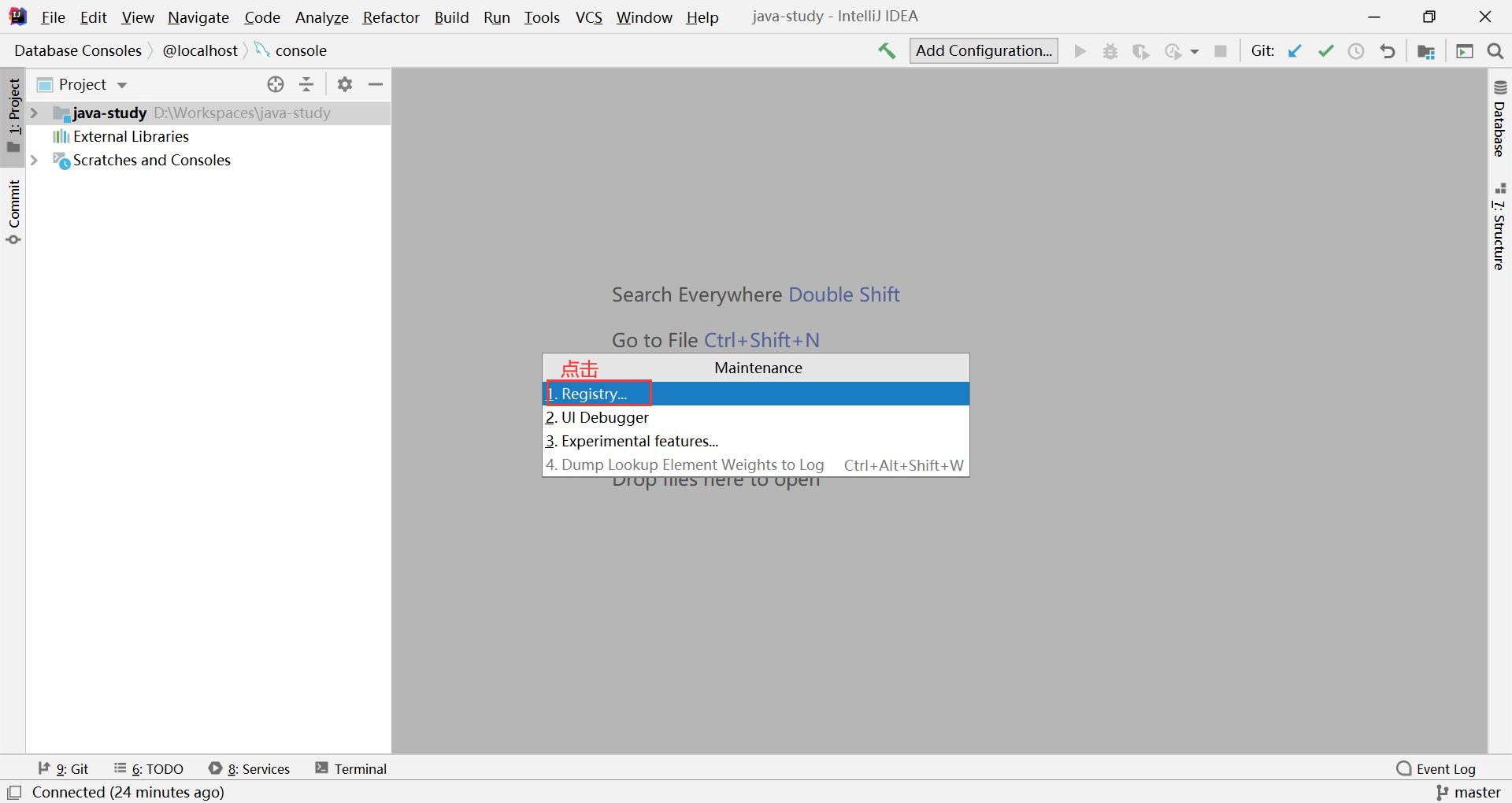Viewport: 1512px width, 803px height.
Task: Select java-study root in project tree
Action: coord(209,113)
